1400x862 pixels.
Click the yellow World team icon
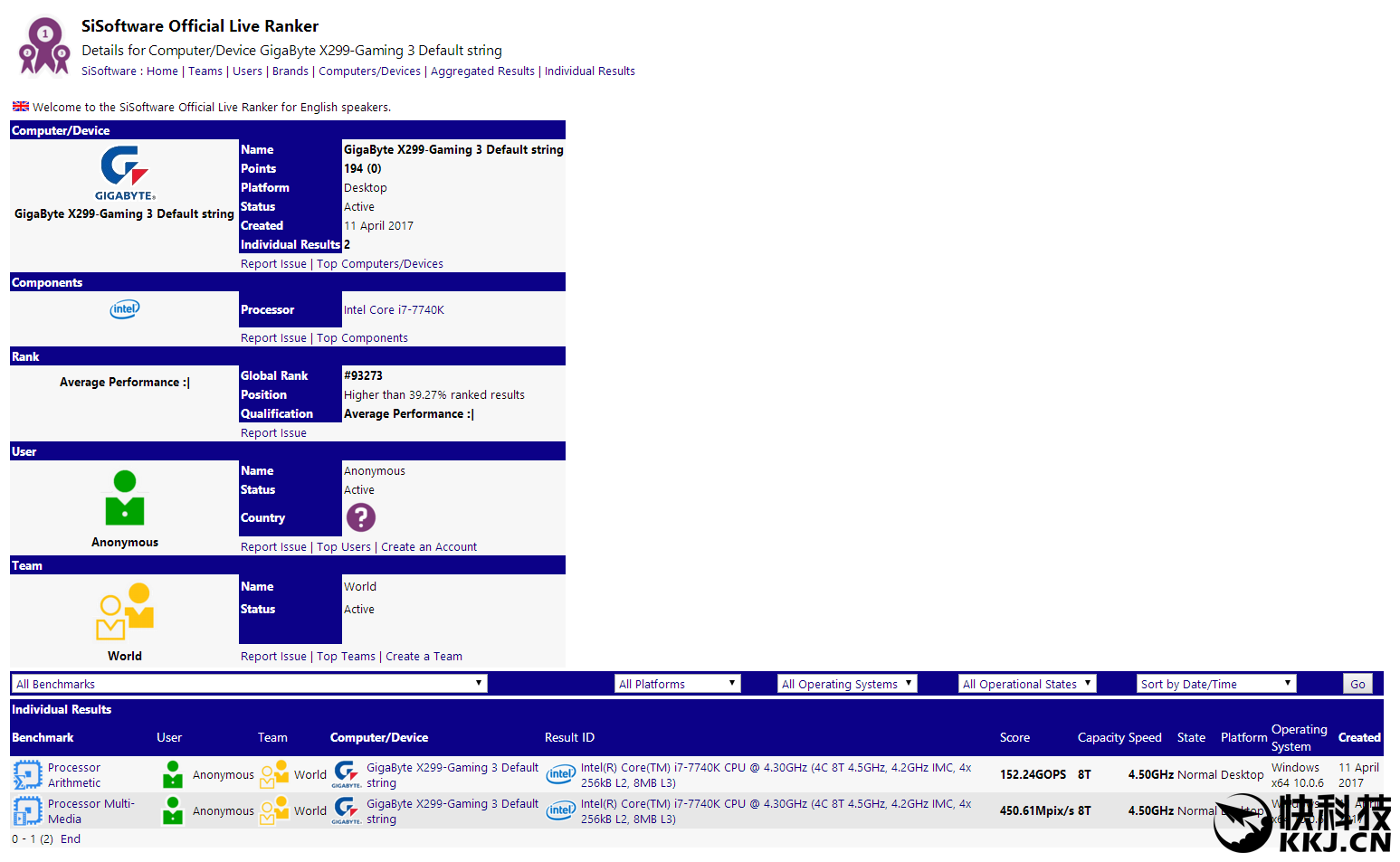pyautogui.click(x=125, y=611)
